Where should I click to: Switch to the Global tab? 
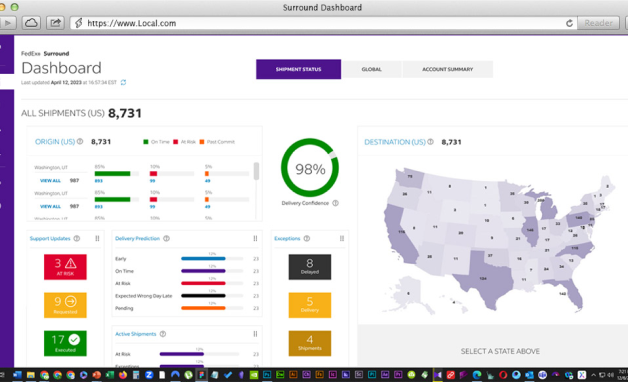click(x=371, y=69)
